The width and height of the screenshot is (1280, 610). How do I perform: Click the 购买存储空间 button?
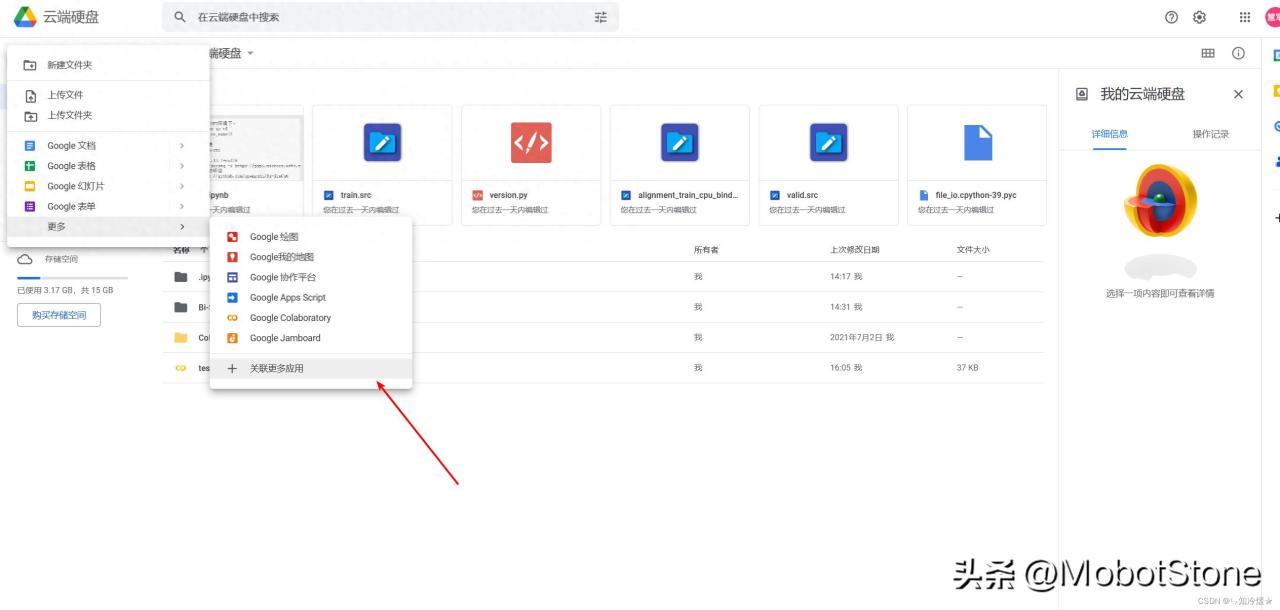click(59, 315)
